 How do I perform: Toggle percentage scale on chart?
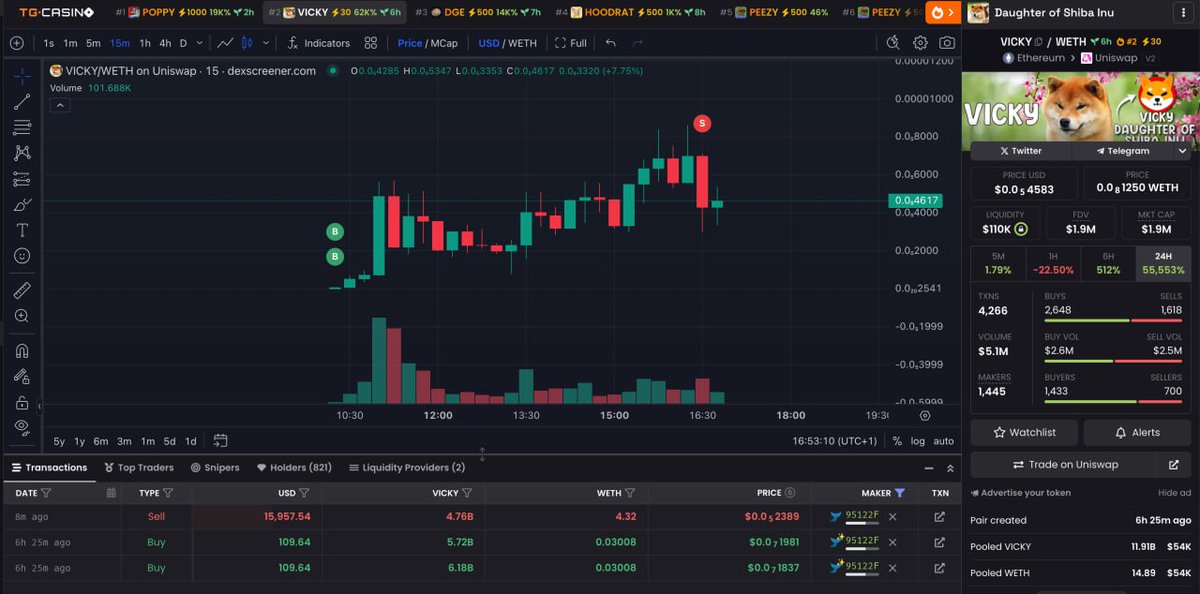(x=897, y=441)
